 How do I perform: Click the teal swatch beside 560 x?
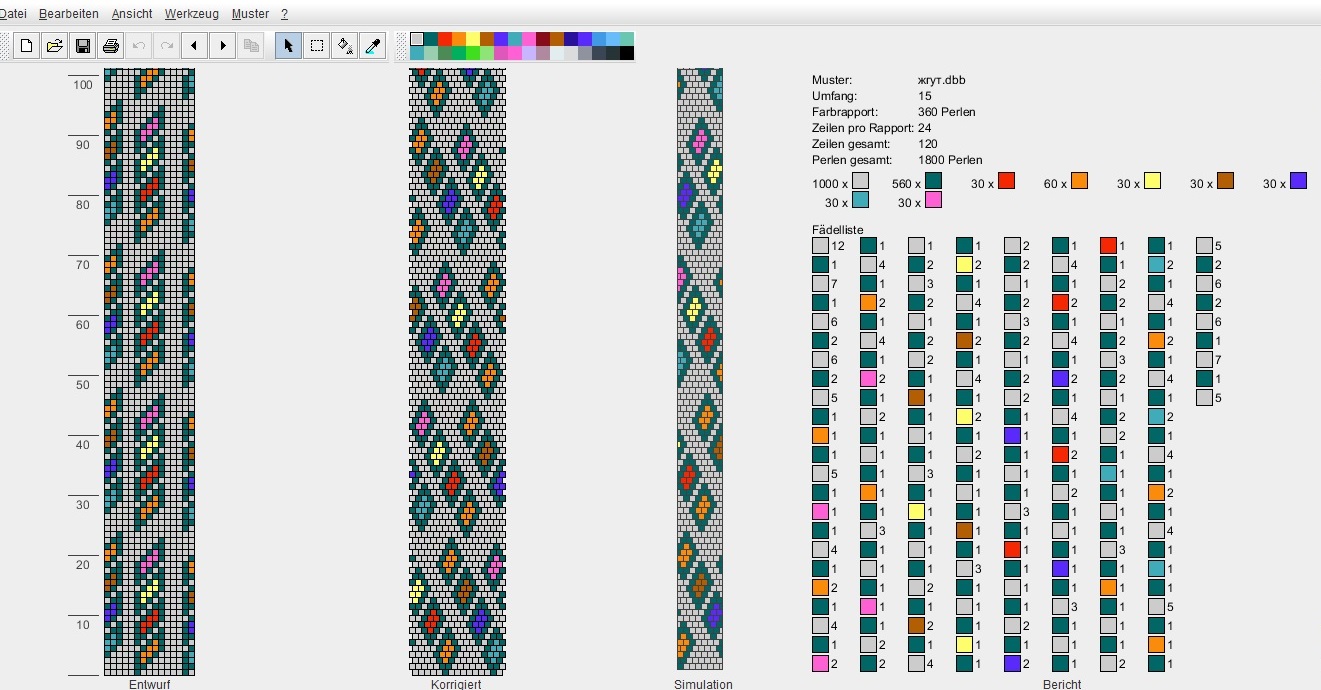click(933, 181)
